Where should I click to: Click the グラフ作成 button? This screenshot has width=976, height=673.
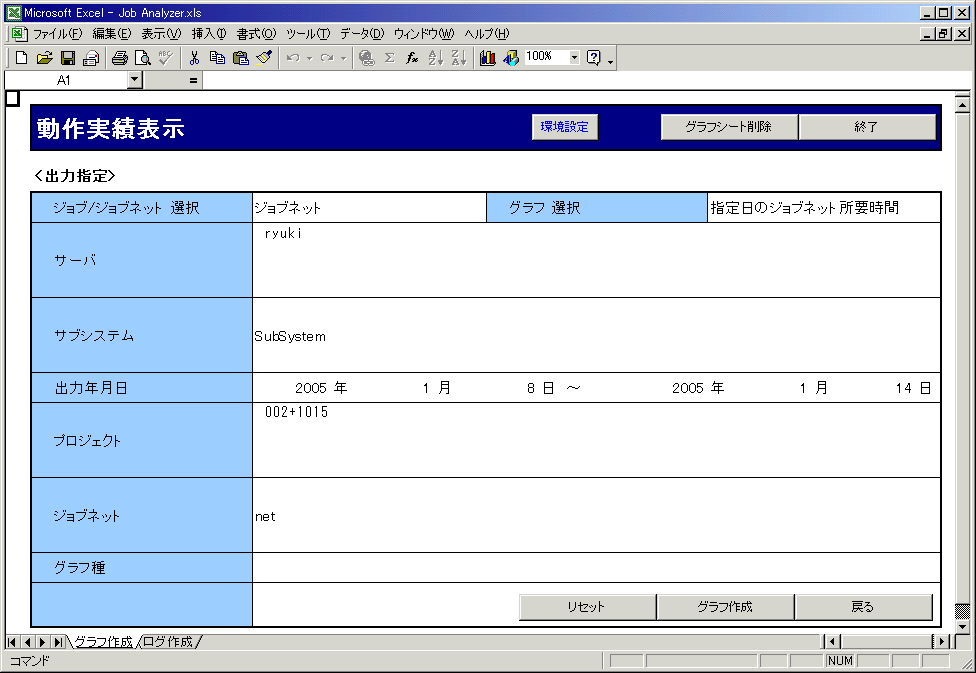(725, 607)
